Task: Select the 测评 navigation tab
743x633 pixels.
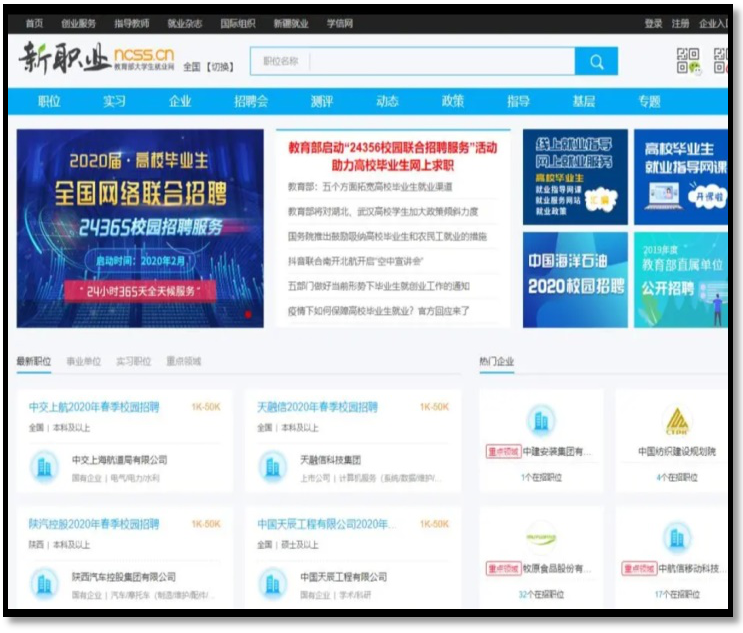Action: [x=322, y=101]
